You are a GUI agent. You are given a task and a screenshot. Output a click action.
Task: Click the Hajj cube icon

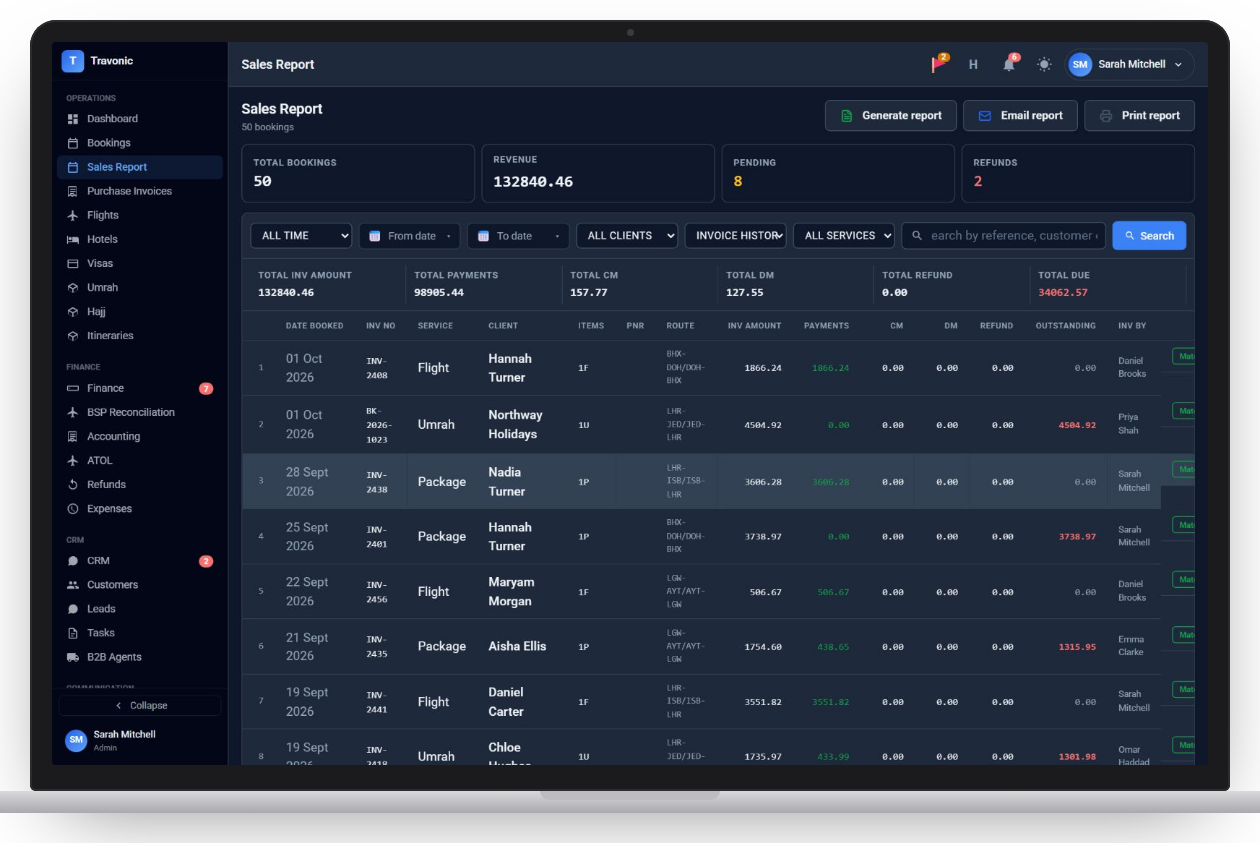tap(73, 311)
